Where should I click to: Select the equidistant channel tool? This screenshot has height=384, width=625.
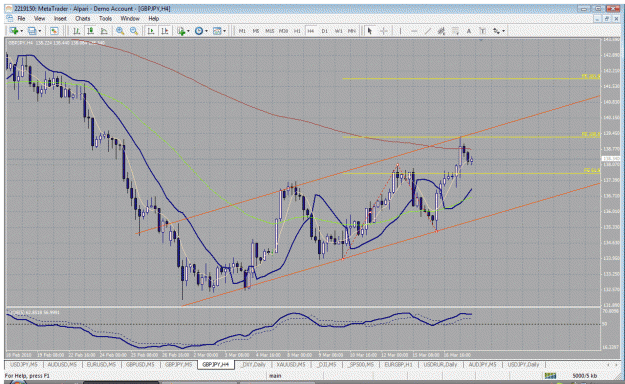click(x=441, y=31)
